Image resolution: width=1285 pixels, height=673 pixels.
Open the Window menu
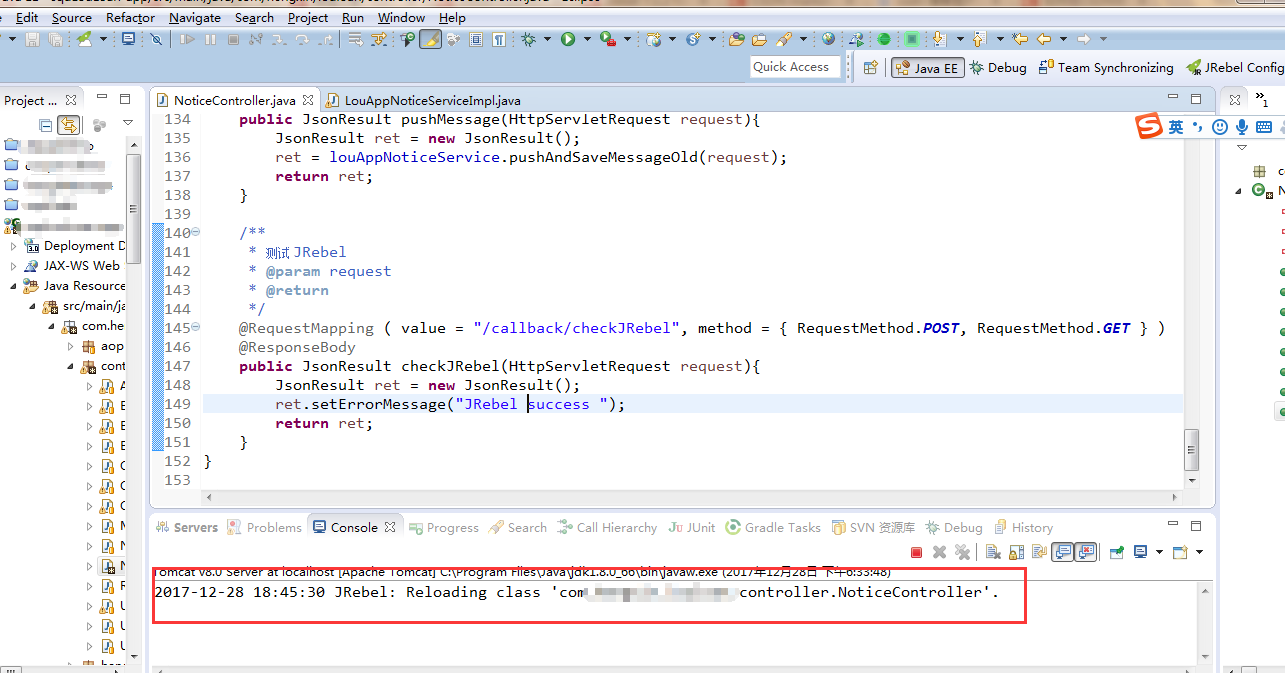click(401, 17)
